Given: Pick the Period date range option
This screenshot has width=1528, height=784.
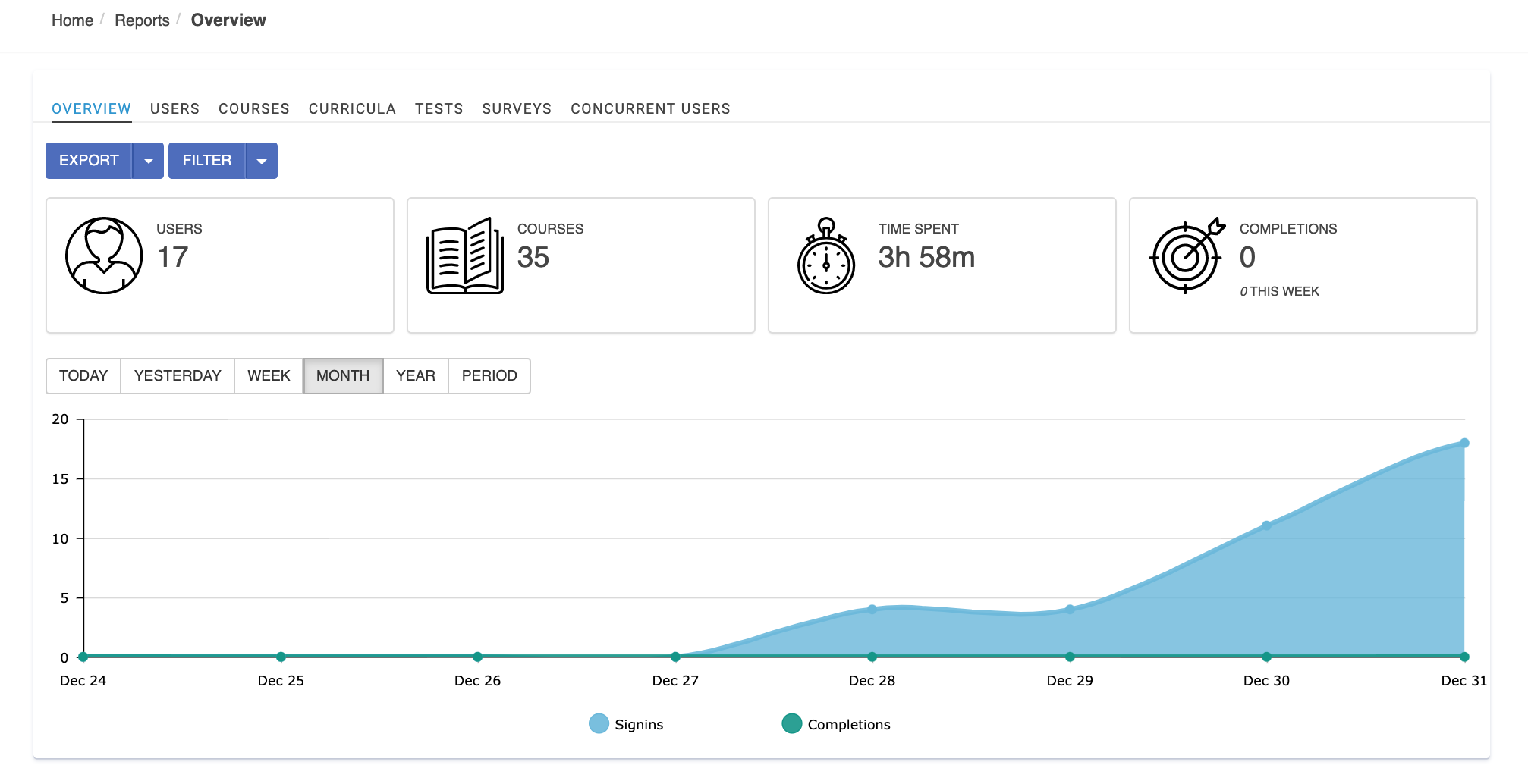Looking at the screenshot, I should click(x=489, y=376).
